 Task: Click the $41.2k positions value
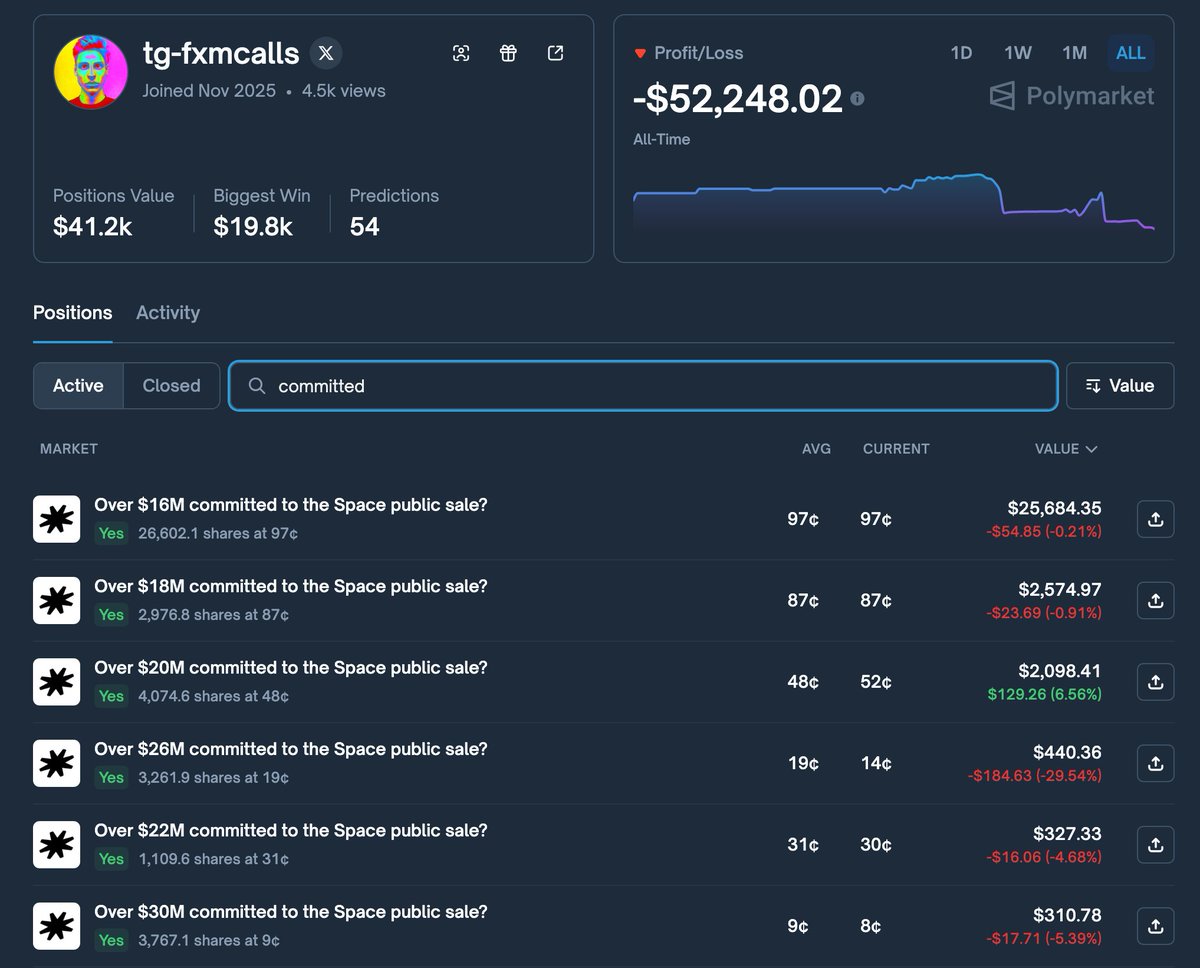[92, 227]
